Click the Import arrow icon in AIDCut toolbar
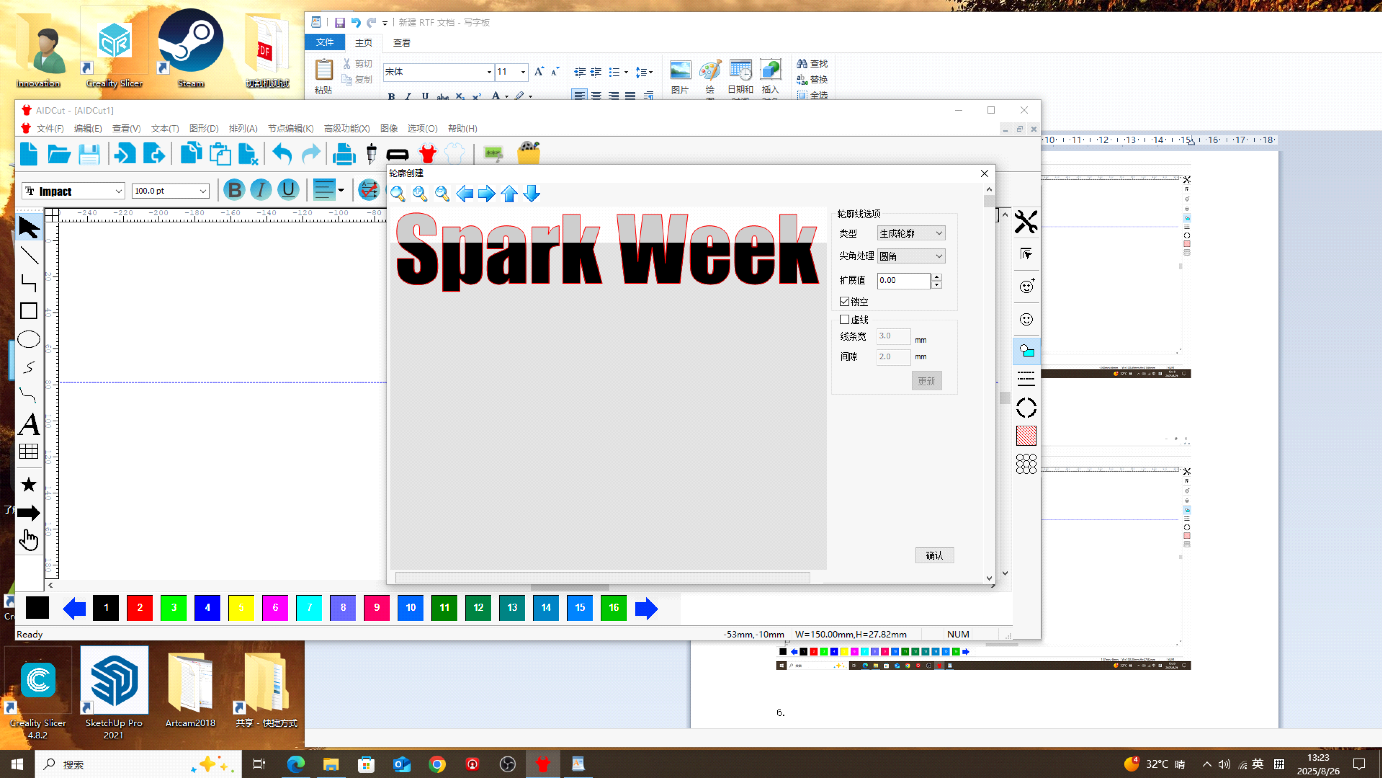Image resolution: width=1382 pixels, height=778 pixels. (x=124, y=154)
